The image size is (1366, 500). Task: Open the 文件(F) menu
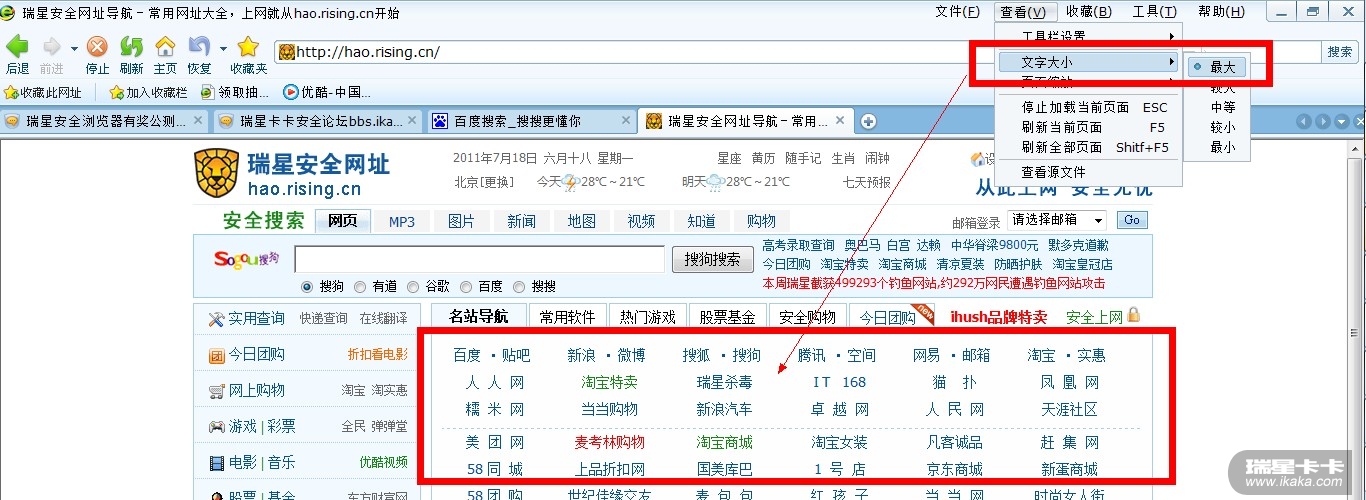[957, 12]
